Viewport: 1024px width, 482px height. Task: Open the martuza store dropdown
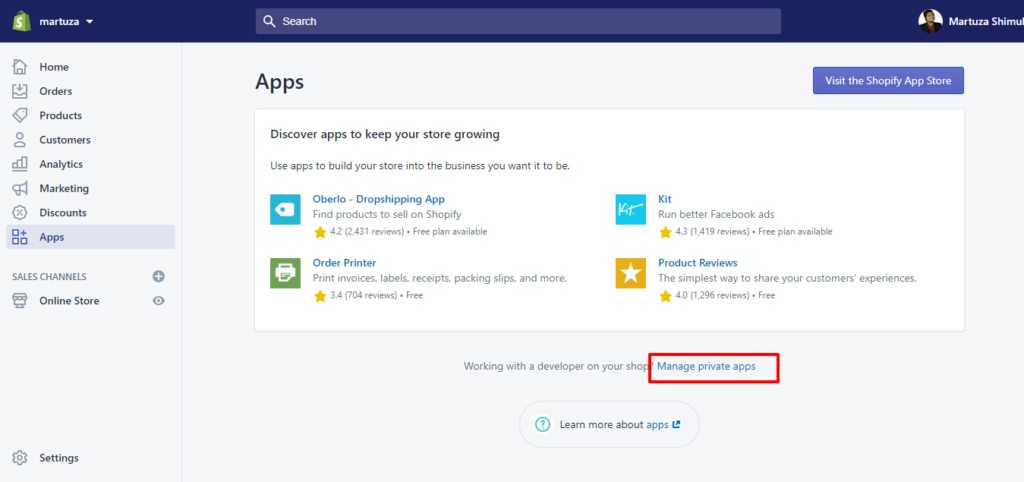(66, 22)
